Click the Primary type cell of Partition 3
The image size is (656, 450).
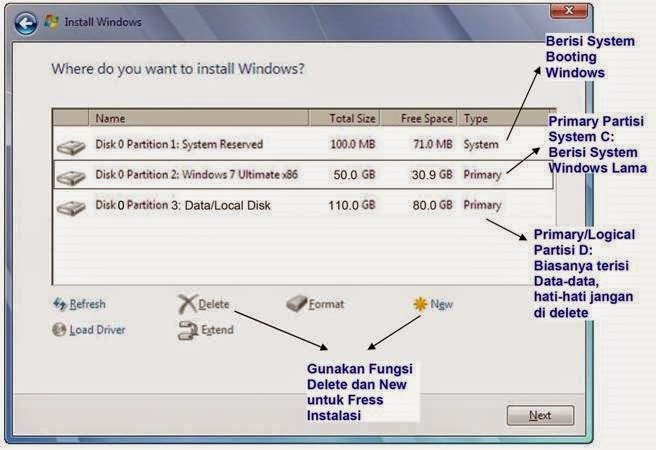[x=482, y=205]
